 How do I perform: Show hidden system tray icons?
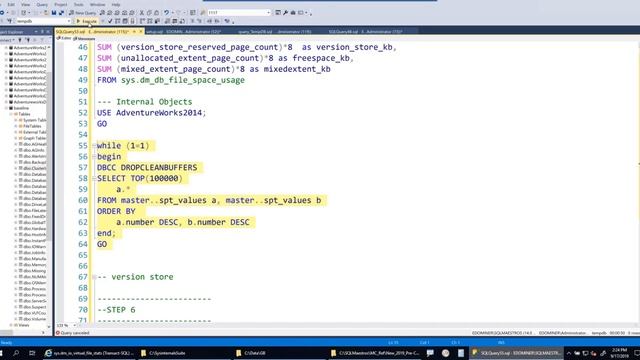tap(569, 353)
